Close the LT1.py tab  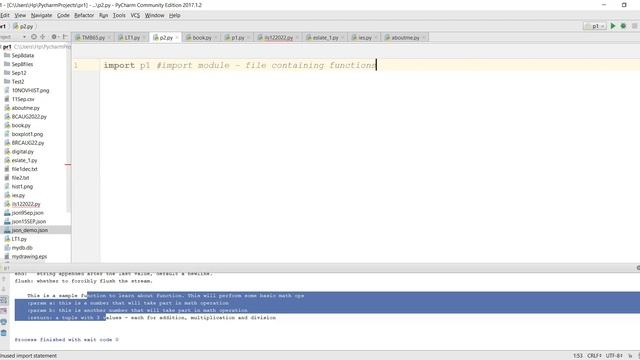click(144, 38)
